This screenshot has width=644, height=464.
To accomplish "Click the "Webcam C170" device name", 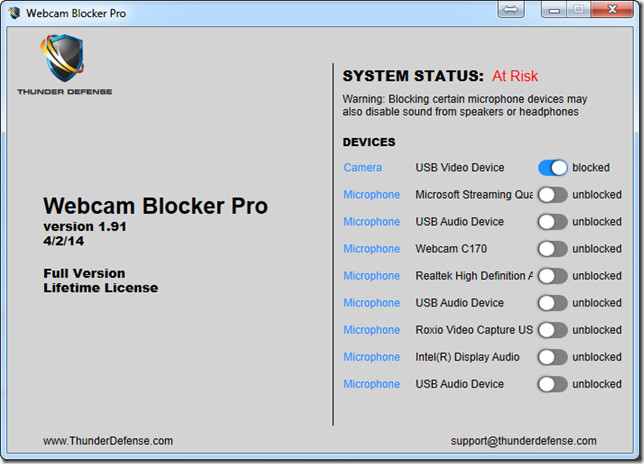I will click(x=451, y=249).
